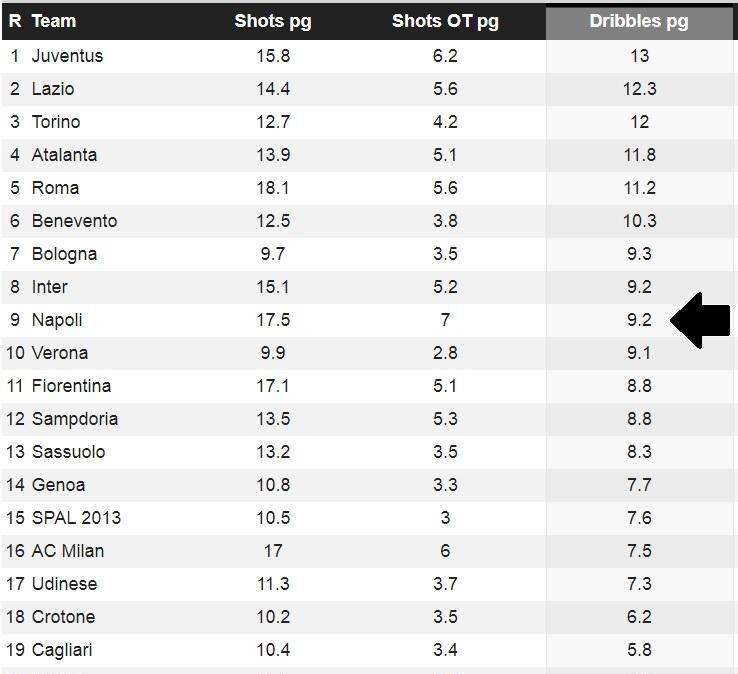
Task: Click the black arrow pointing at Napoli
Action: (701, 321)
